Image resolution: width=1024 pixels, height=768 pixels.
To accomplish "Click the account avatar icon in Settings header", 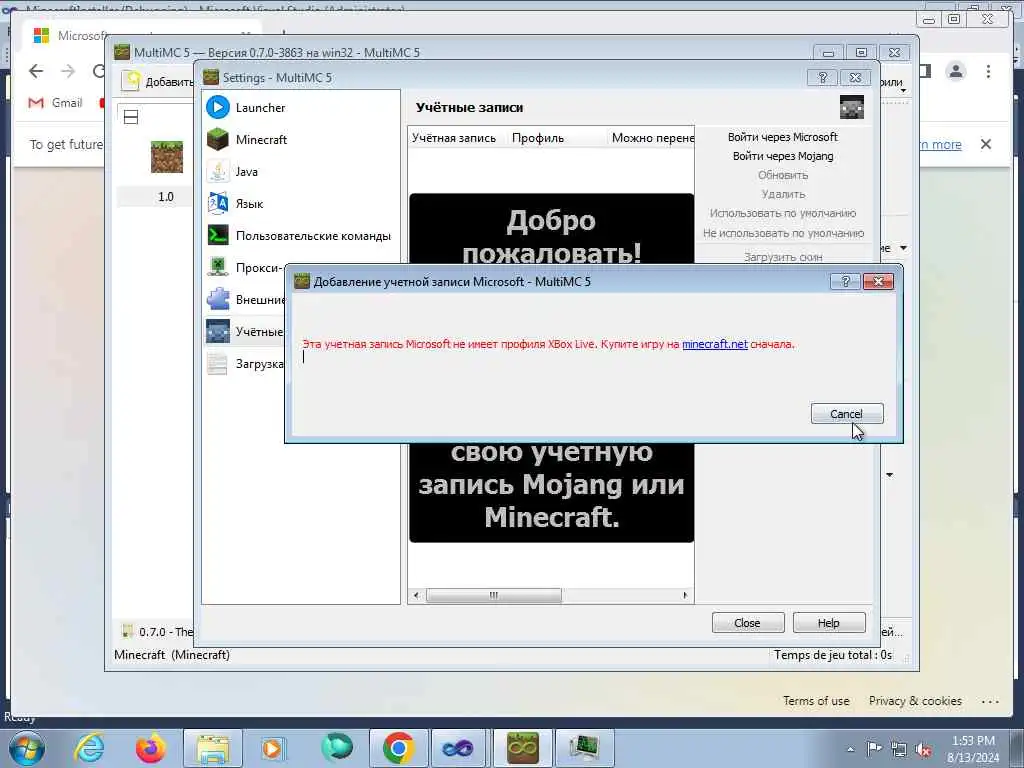I will tap(852, 107).
